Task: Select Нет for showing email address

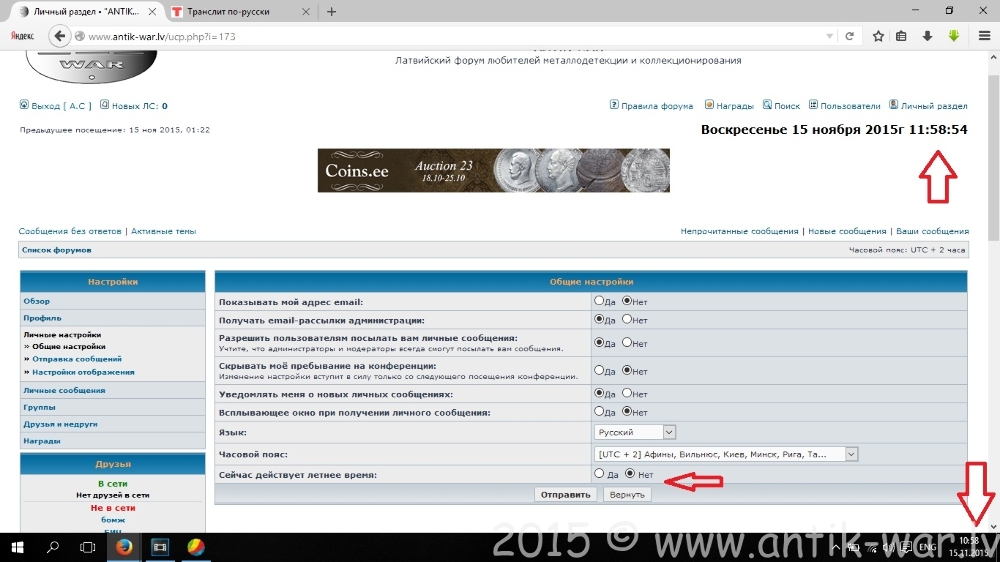Action: pyautogui.click(x=627, y=300)
